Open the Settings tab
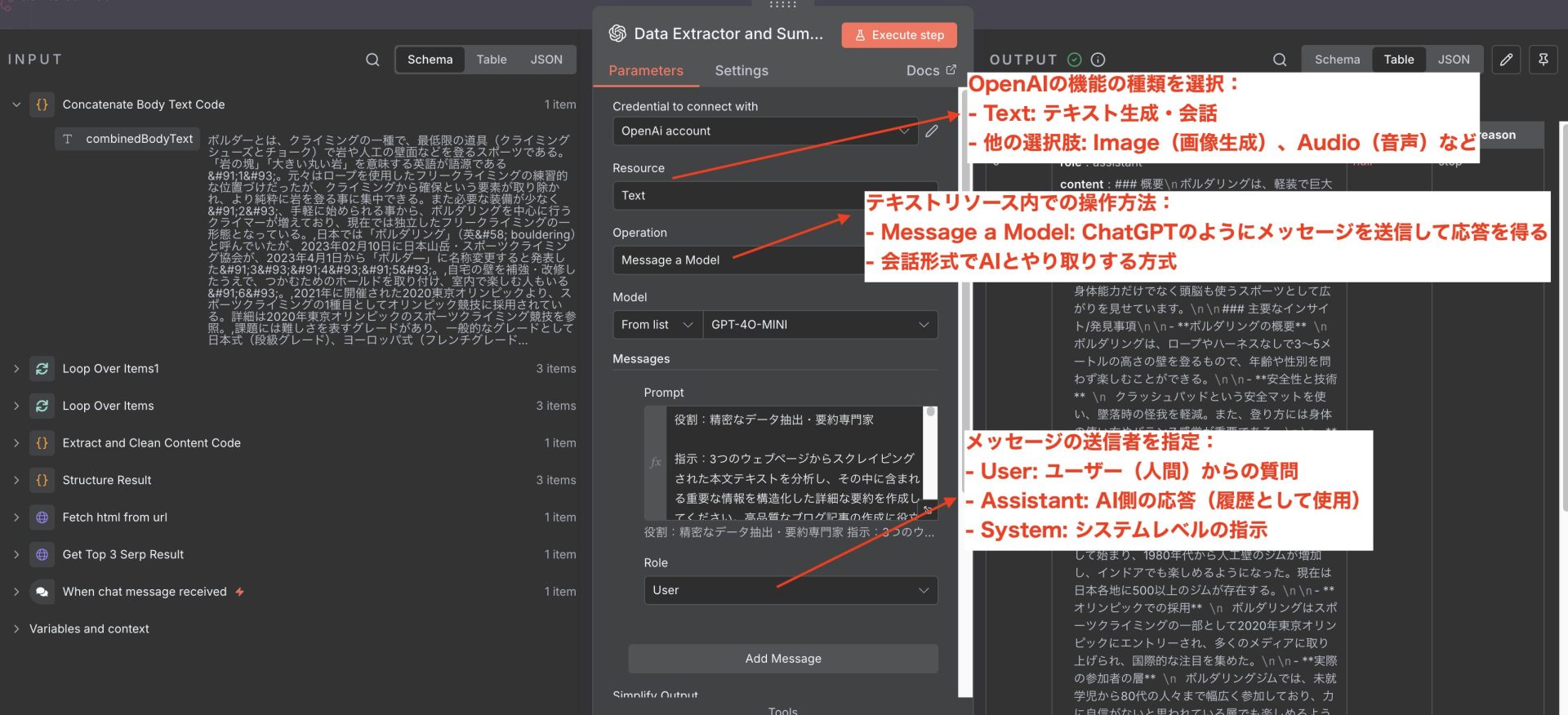Image resolution: width=1568 pixels, height=715 pixels. pos(742,71)
